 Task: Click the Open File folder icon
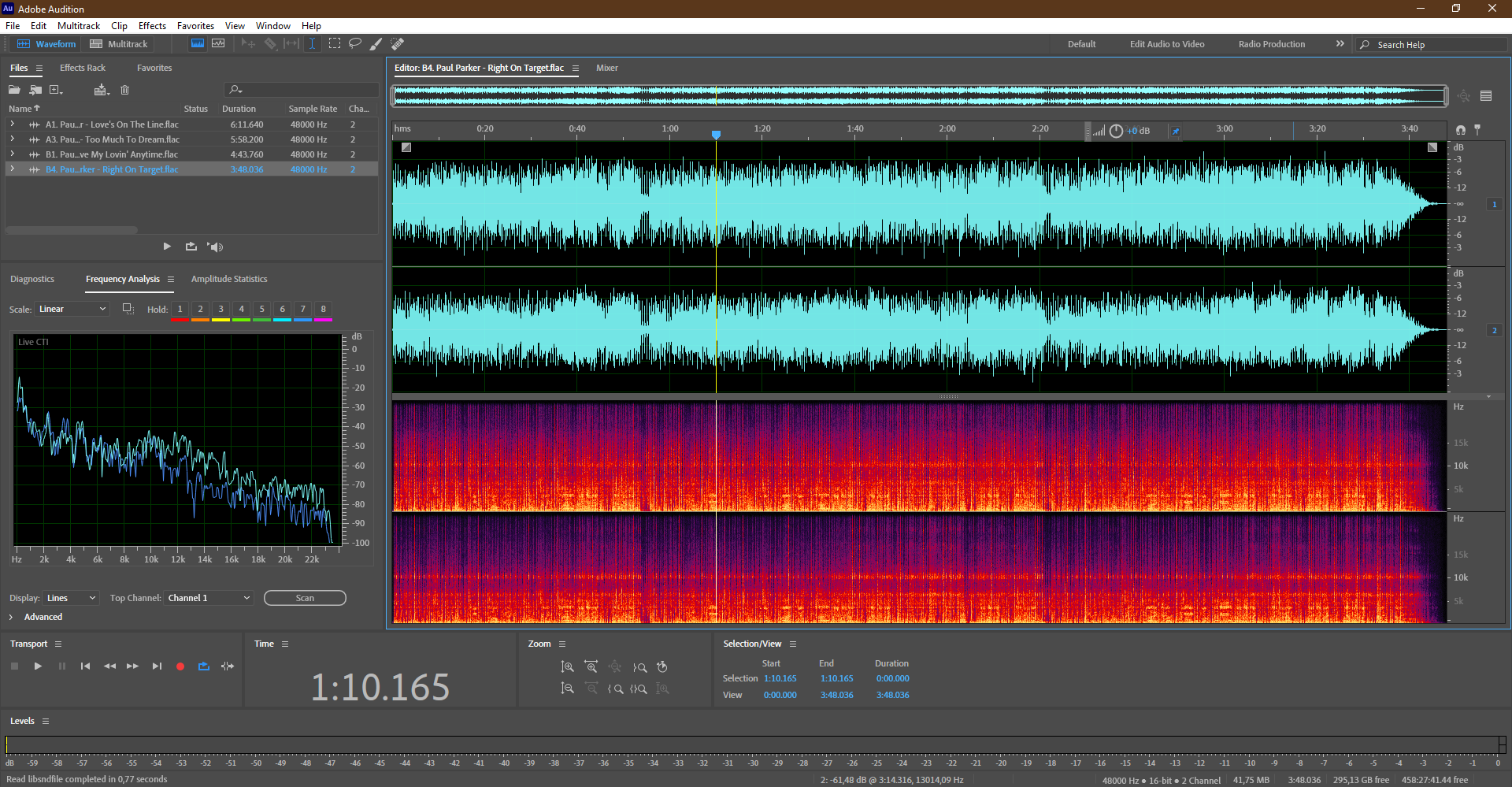14,90
